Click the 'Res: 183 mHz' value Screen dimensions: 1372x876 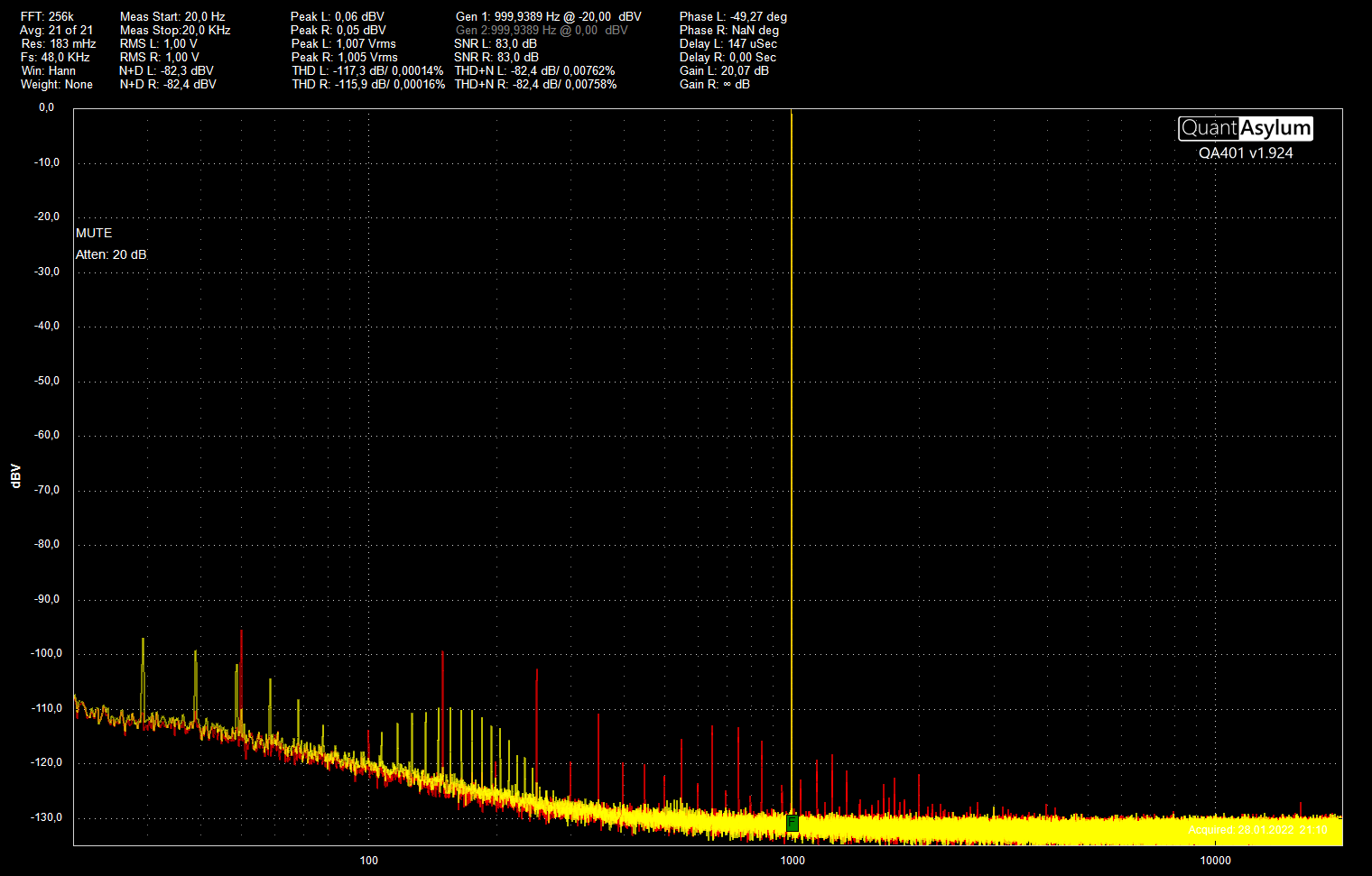click(x=59, y=44)
